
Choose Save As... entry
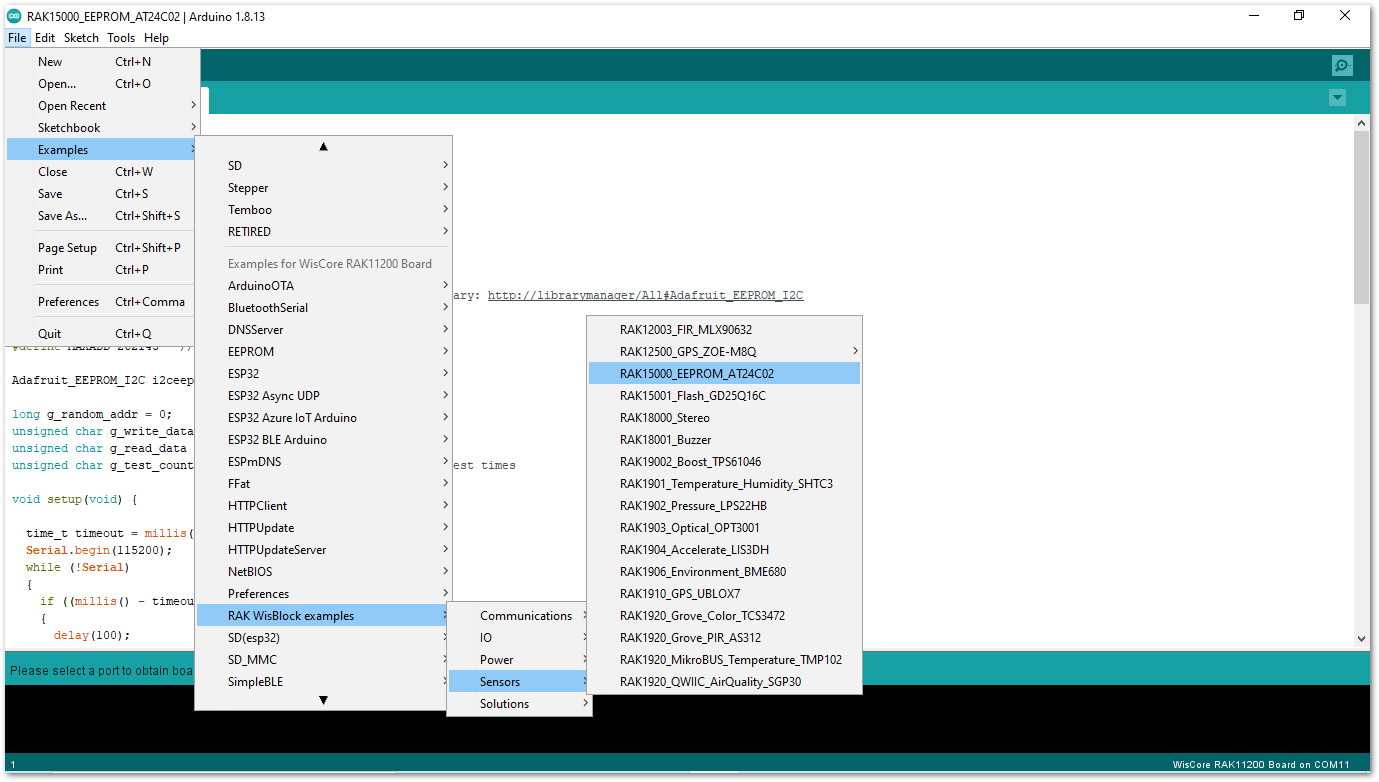tap(102, 216)
